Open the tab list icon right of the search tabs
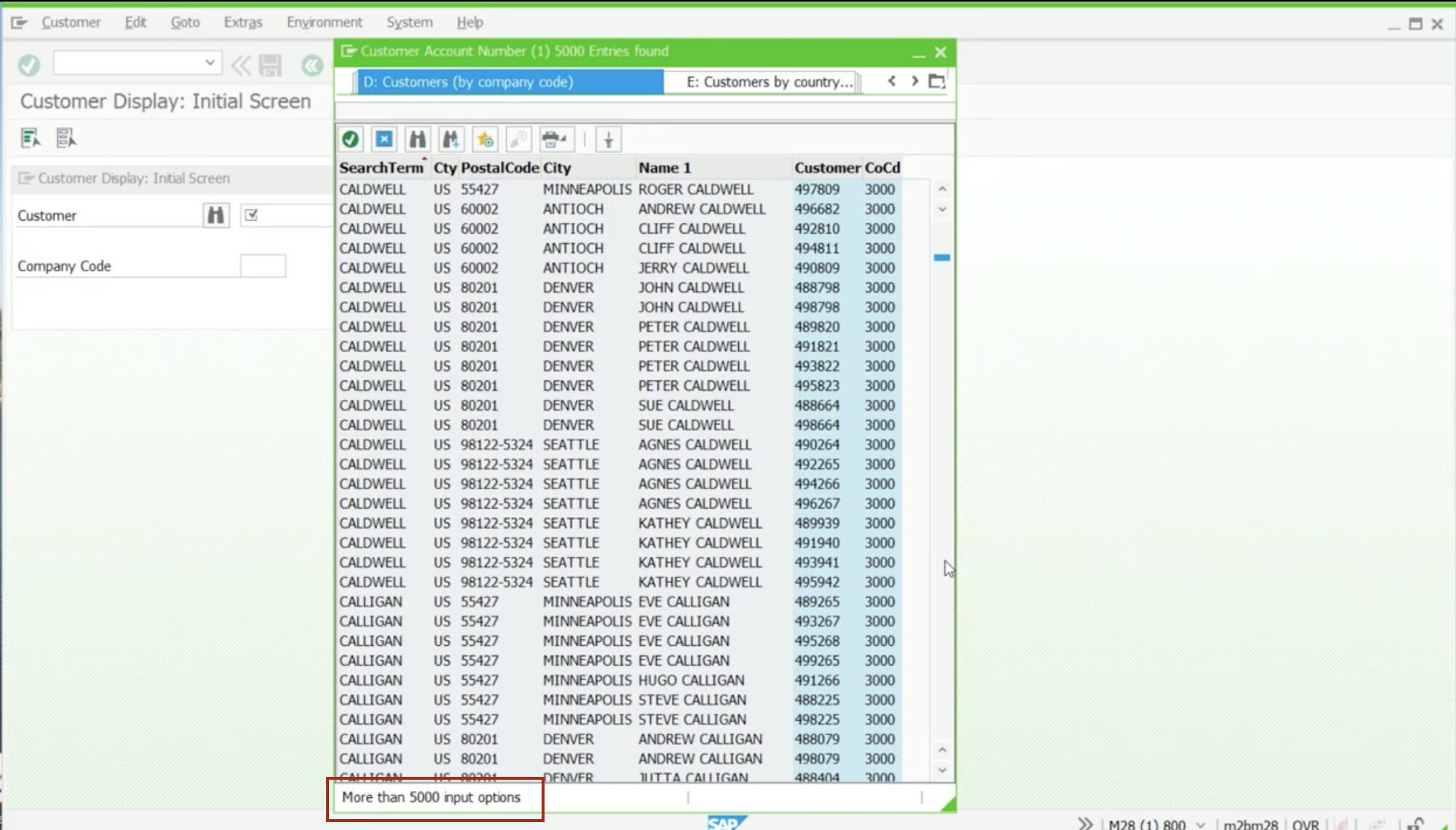 coord(937,82)
